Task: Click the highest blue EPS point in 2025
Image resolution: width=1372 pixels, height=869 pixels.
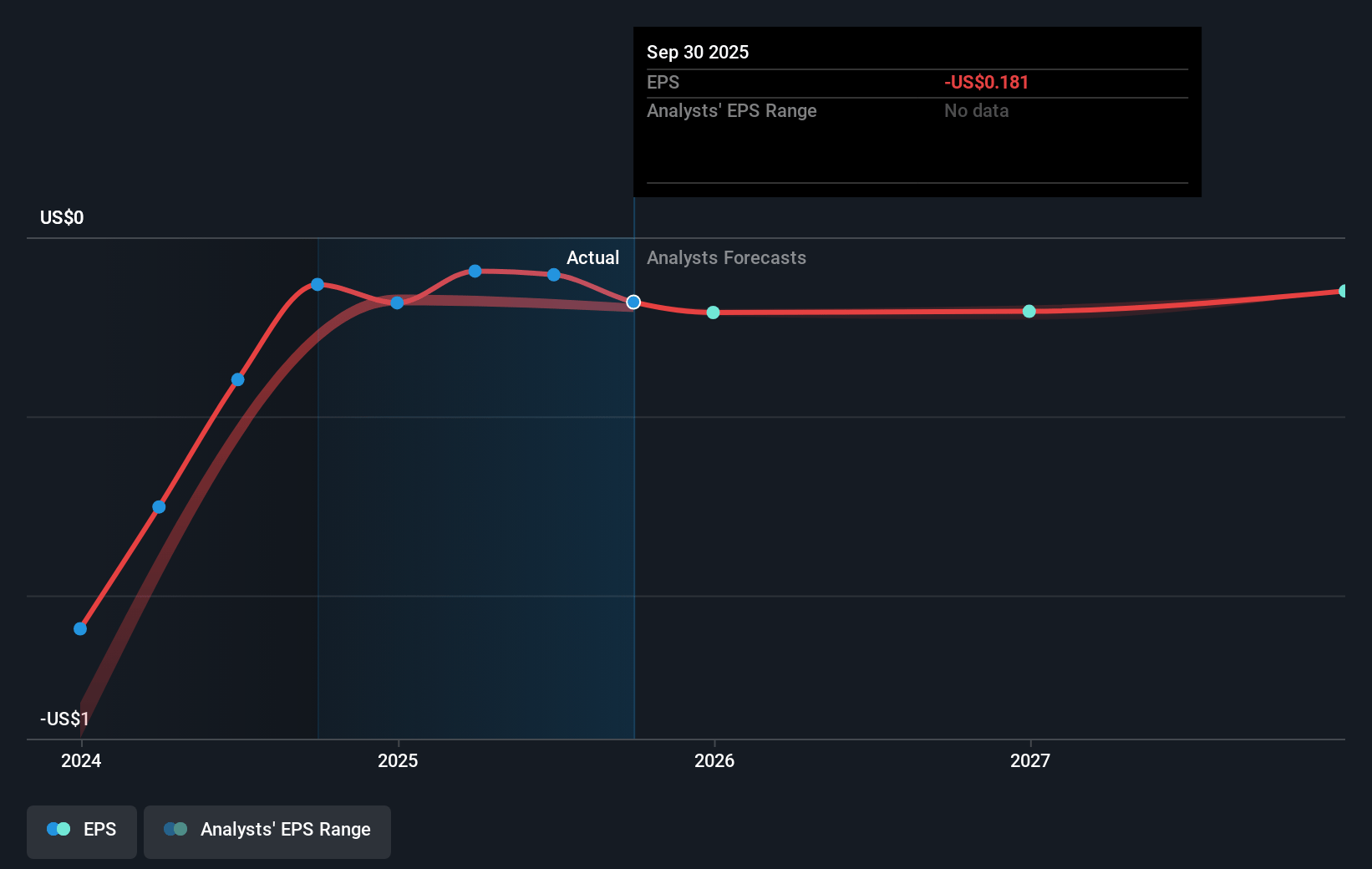Action: 475,271
